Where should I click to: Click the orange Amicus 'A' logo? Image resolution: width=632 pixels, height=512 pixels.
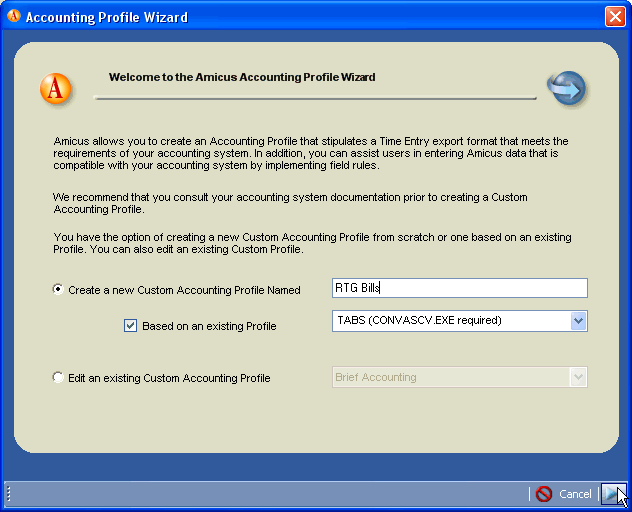point(56,89)
